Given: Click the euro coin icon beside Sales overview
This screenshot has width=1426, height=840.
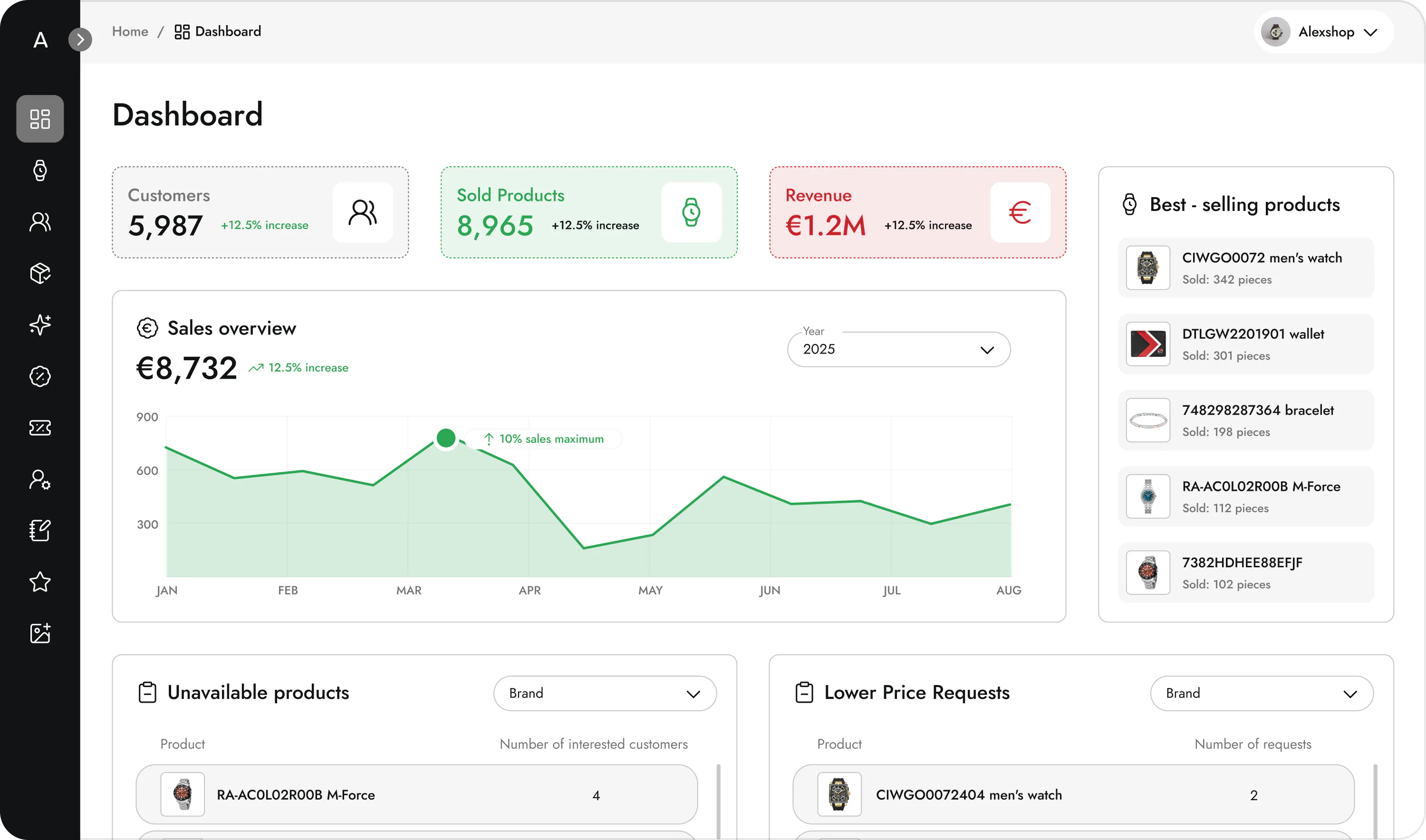Looking at the screenshot, I should (147, 328).
